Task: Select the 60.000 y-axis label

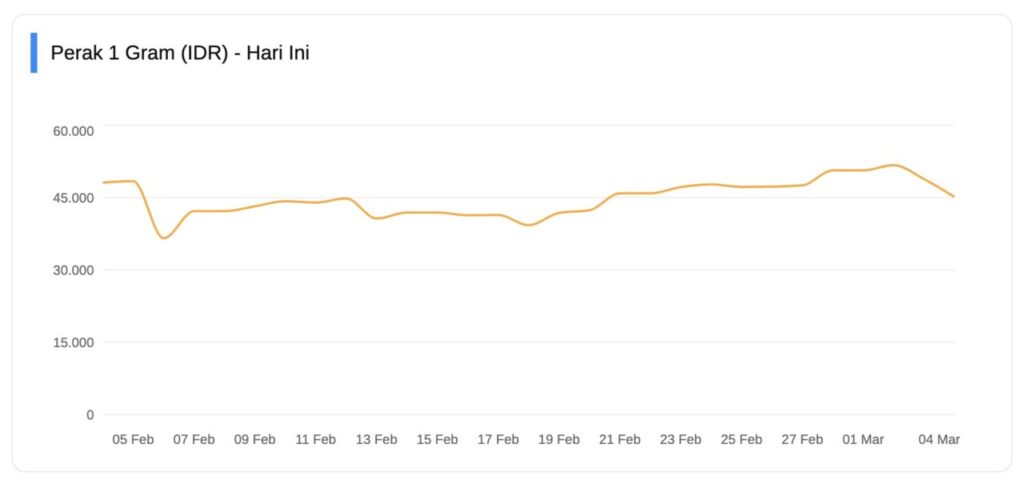Action: click(x=73, y=130)
